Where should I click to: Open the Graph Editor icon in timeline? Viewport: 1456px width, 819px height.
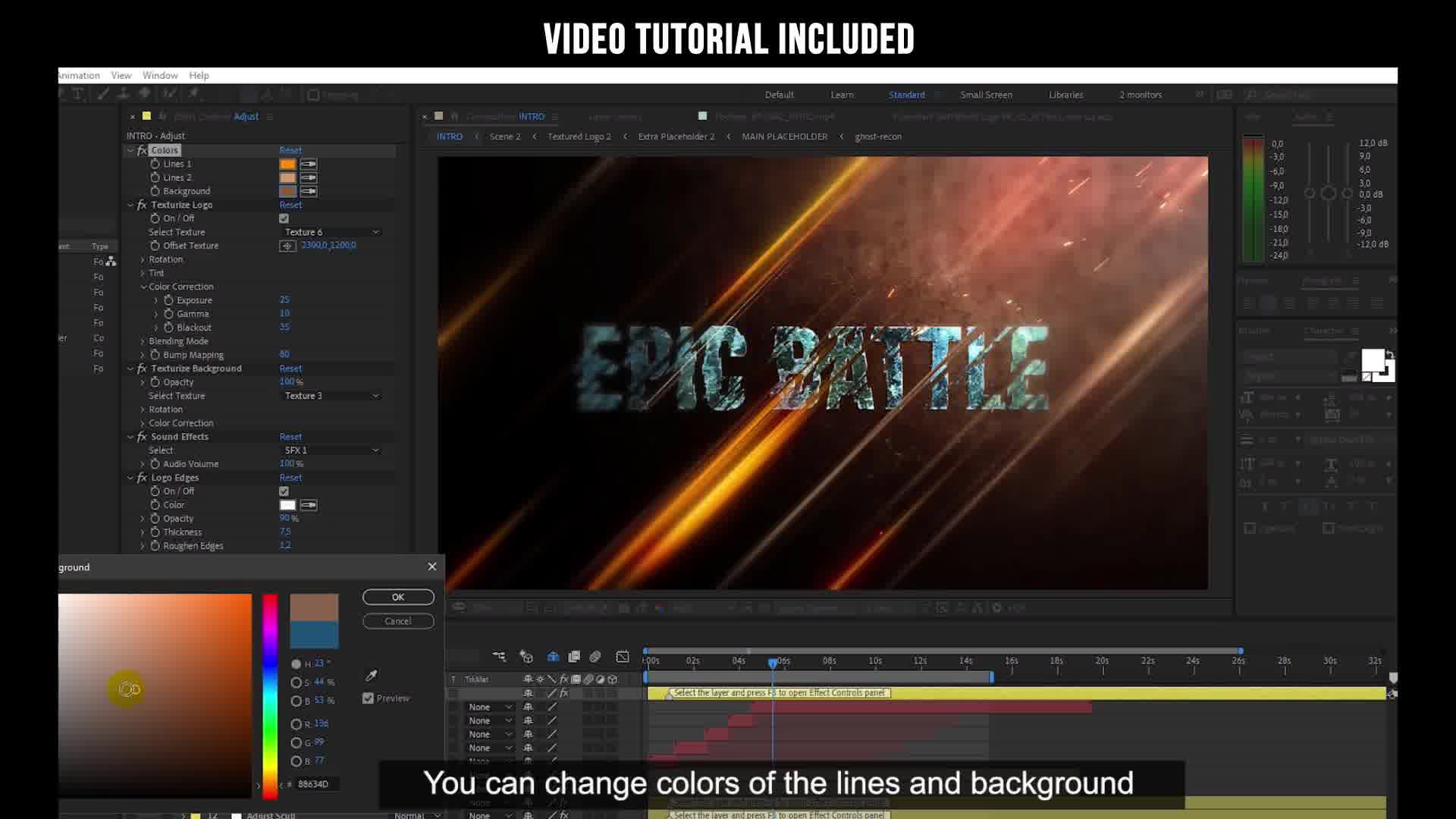click(x=623, y=657)
